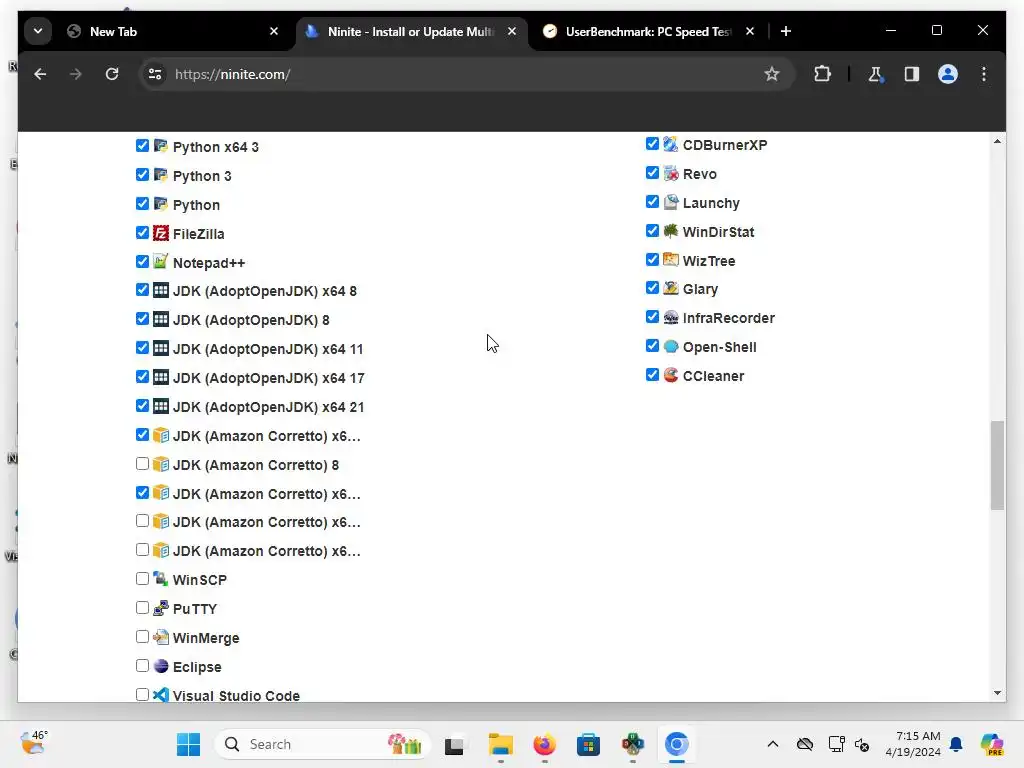The height and width of the screenshot is (768, 1024).
Task: Switch to the UserBenchmark tab
Action: [x=648, y=31]
